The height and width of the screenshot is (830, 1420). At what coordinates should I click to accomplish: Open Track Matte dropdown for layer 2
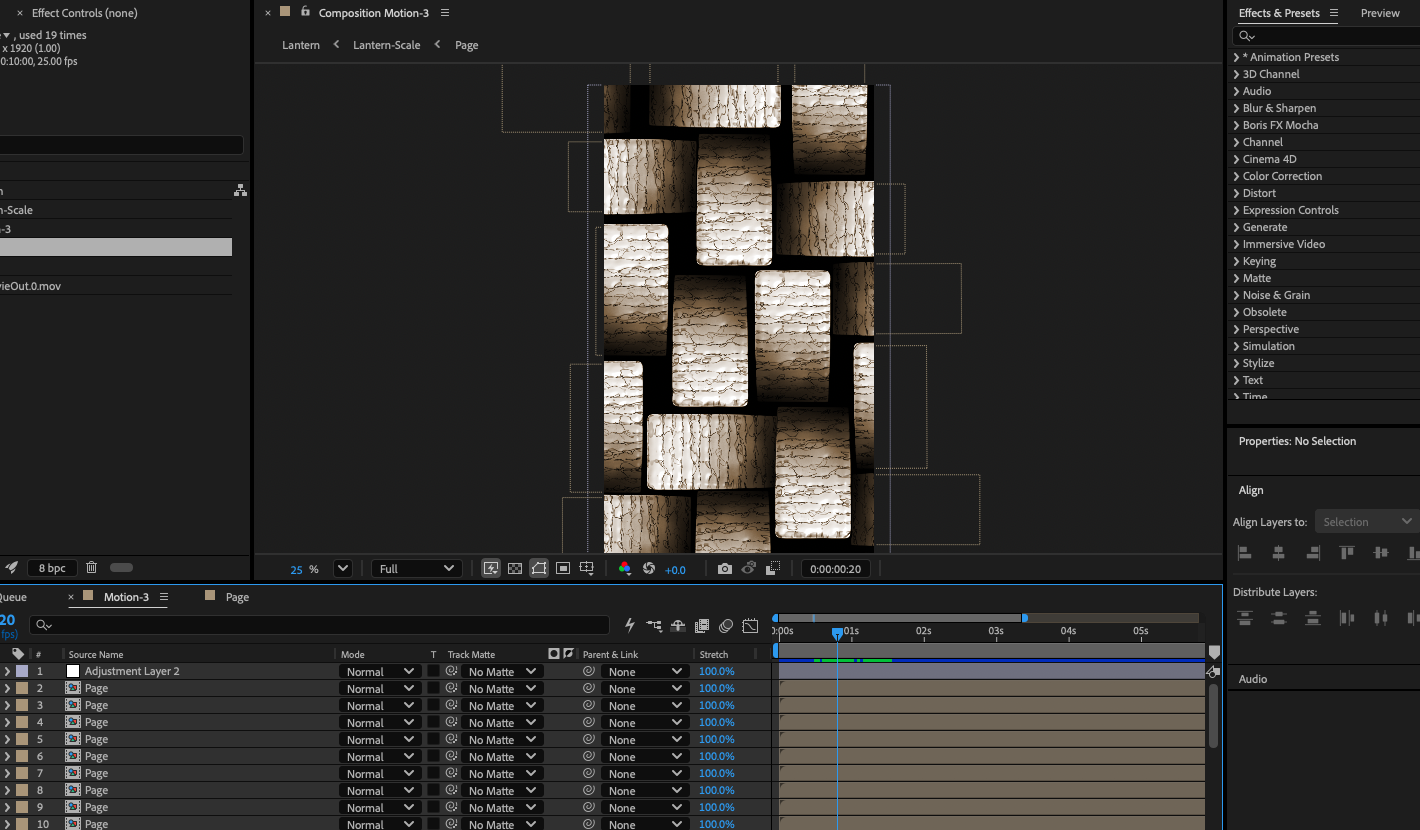(503, 689)
